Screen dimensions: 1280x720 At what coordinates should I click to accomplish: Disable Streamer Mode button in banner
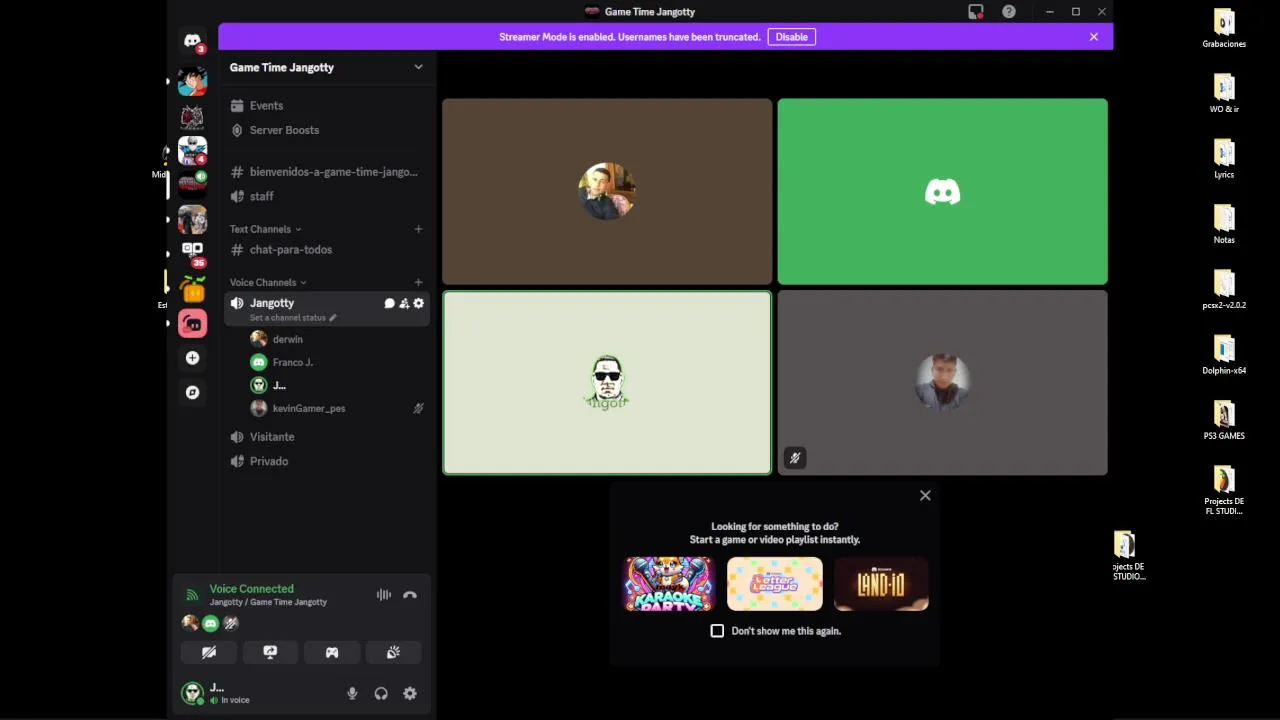pos(792,37)
